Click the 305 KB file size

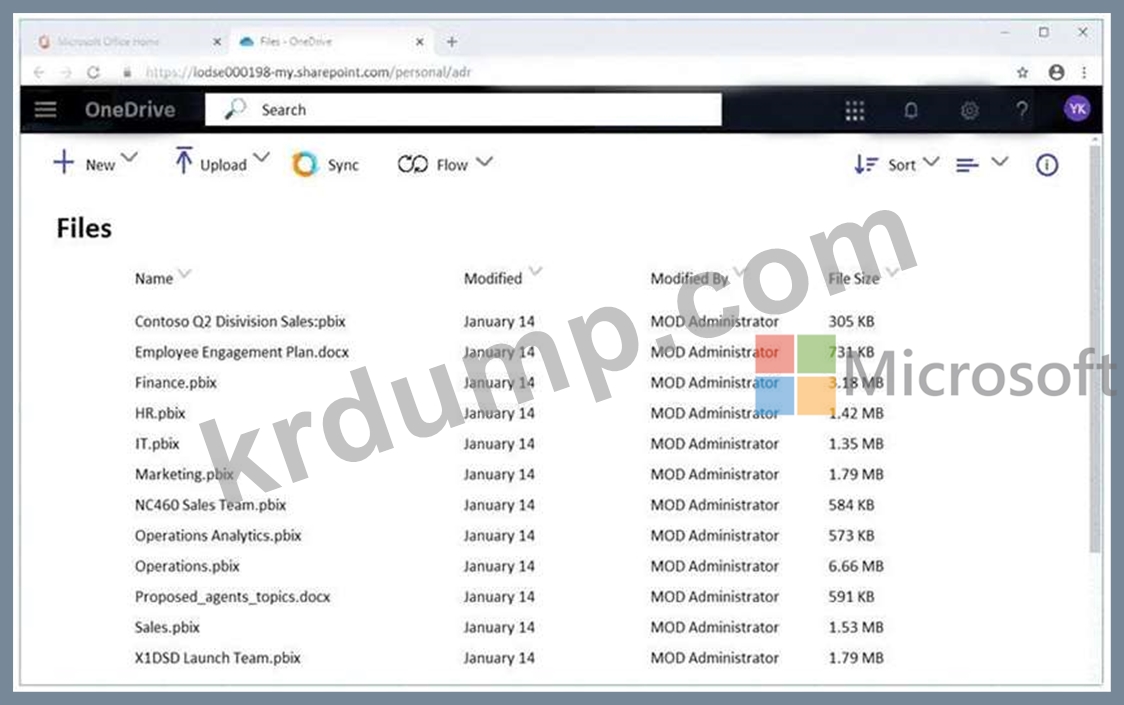coord(852,321)
